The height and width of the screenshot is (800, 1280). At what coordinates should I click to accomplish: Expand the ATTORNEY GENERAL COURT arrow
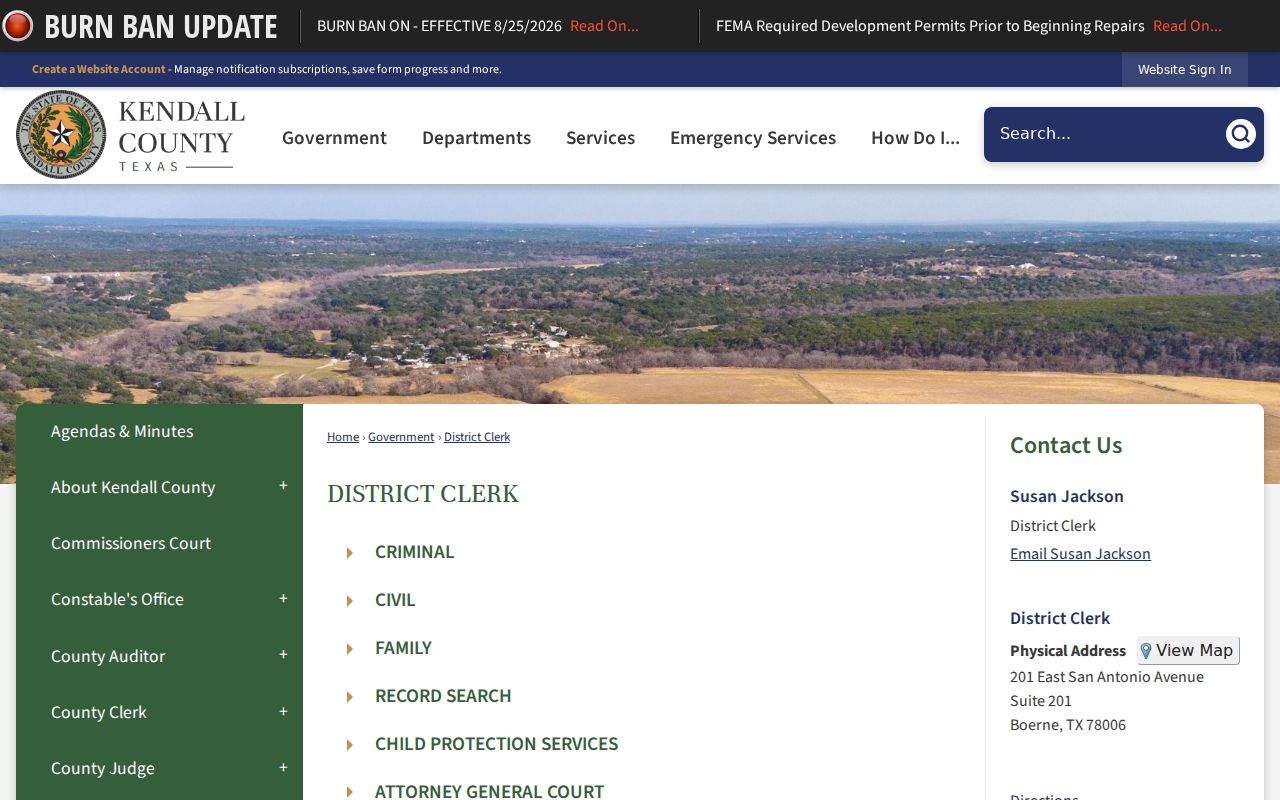(349, 792)
